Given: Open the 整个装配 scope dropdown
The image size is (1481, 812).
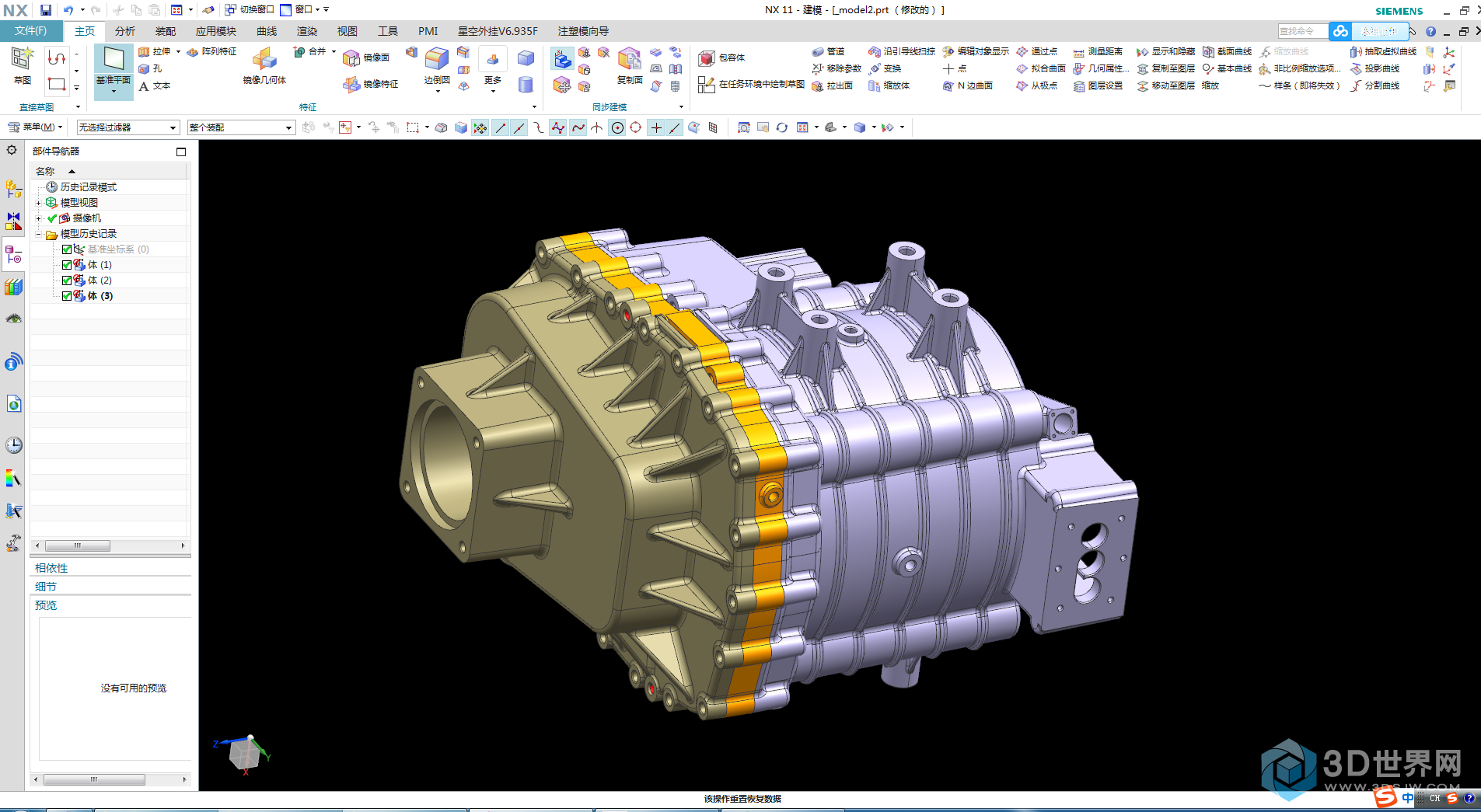Looking at the screenshot, I should (242, 127).
